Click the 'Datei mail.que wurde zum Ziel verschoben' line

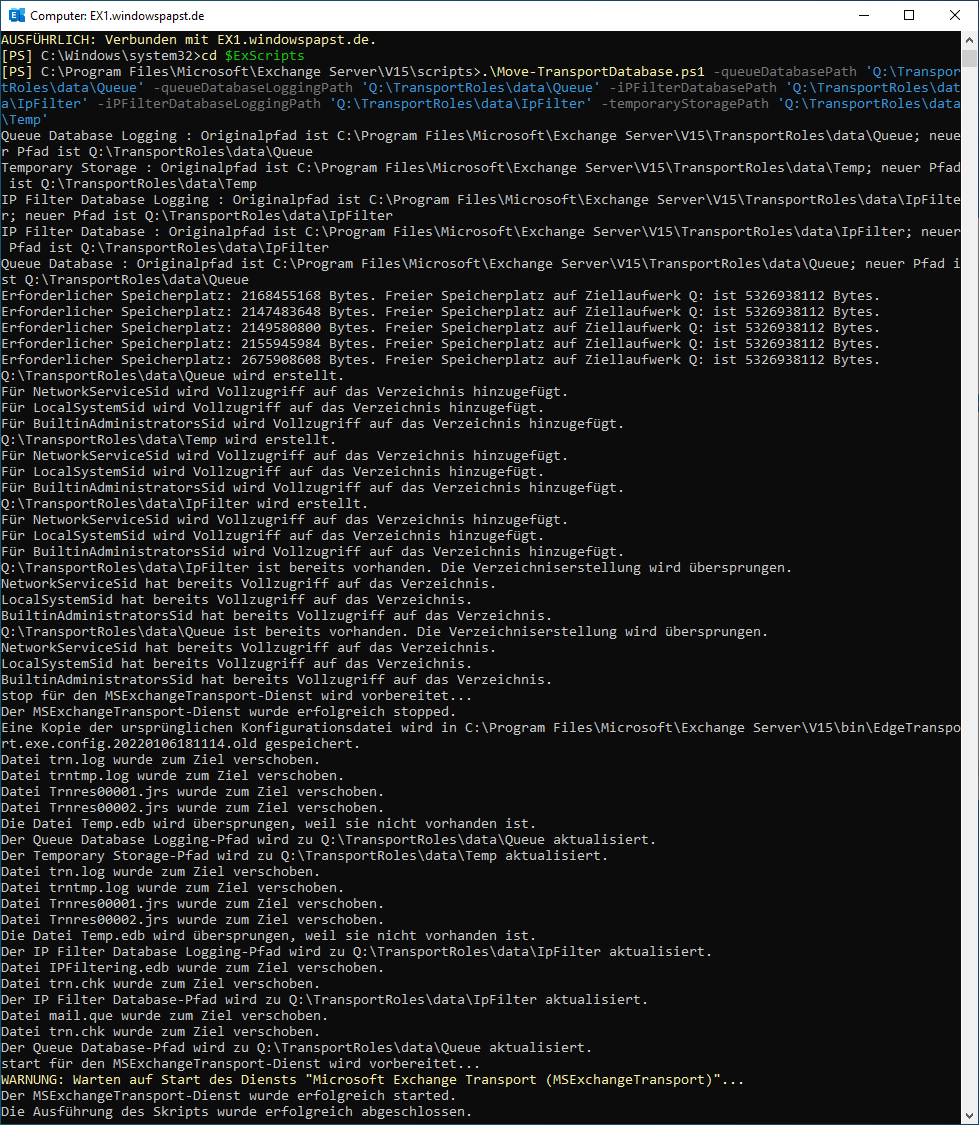pos(164,1016)
